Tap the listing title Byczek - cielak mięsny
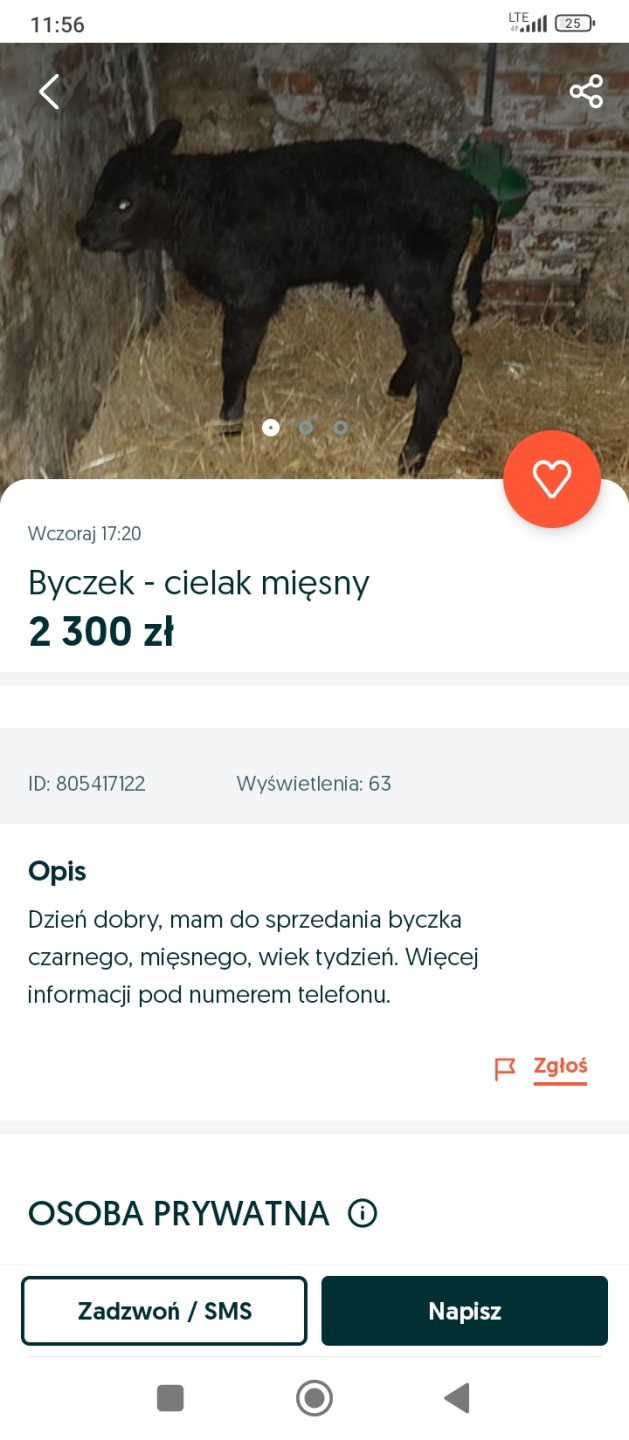Screen dimensions: 629x1440 coord(199,583)
